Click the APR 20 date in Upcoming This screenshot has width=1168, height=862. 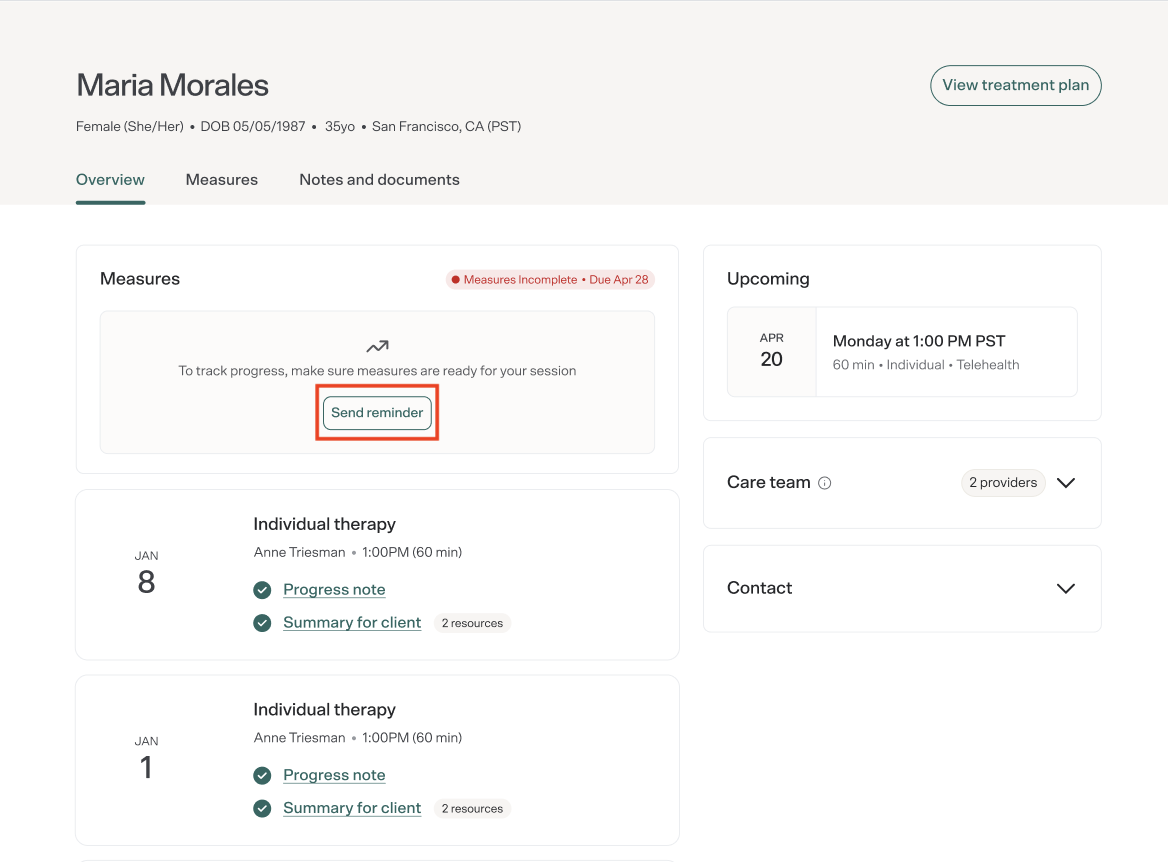pyautogui.click(x=772, y=351)
